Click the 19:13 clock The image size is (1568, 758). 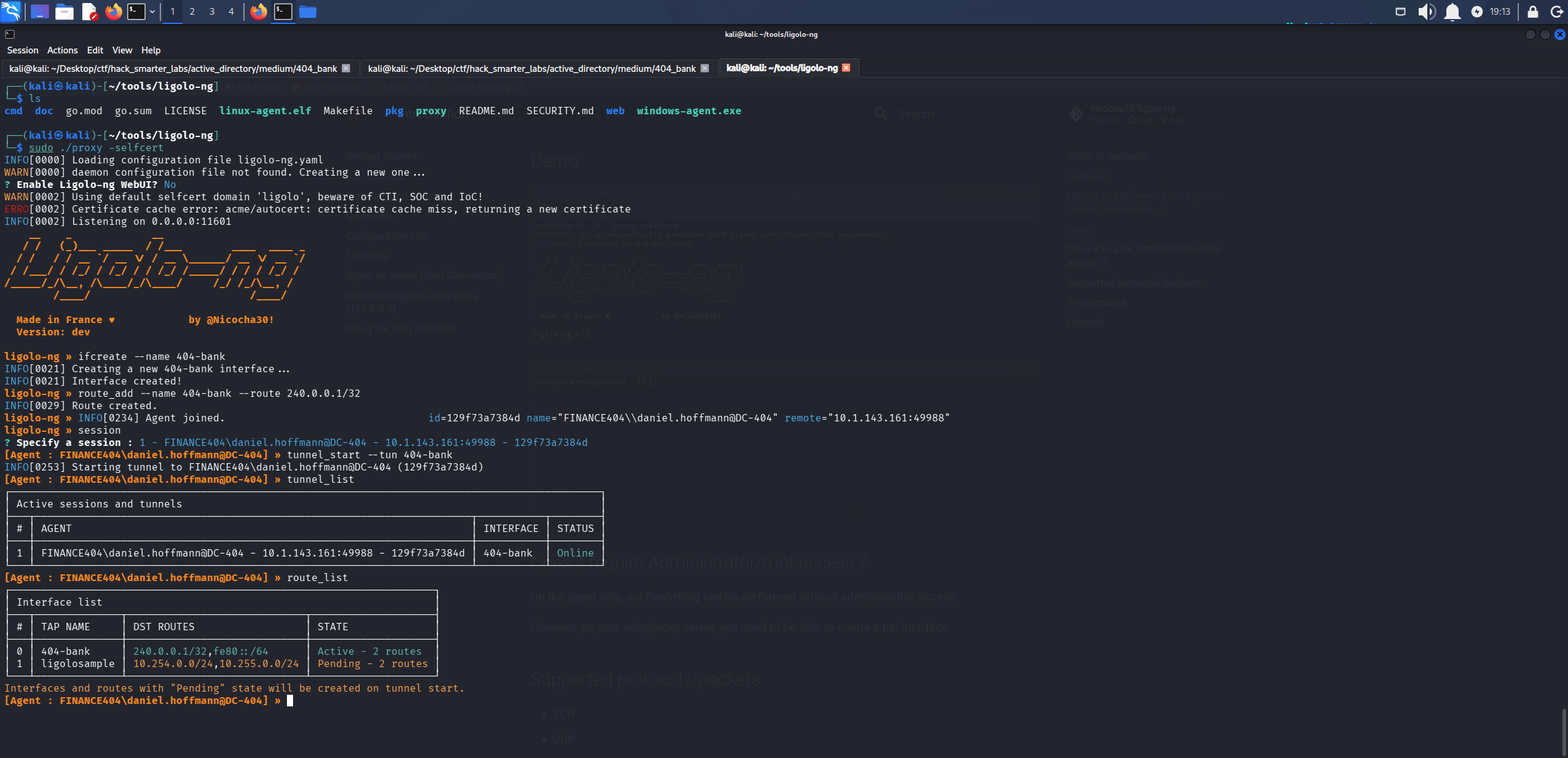(x=1500, y=12)
